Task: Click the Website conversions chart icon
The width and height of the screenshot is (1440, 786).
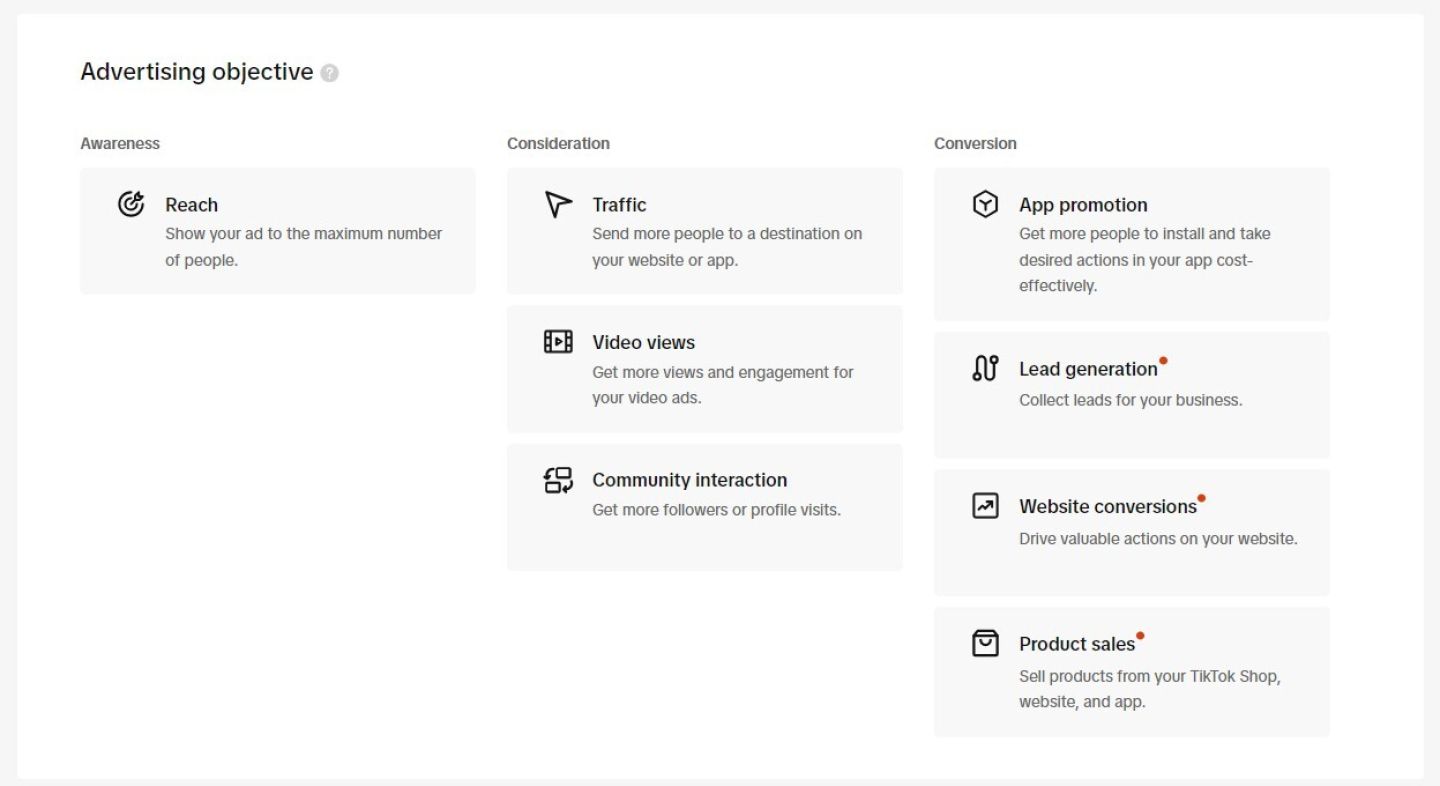Action: coord(985,506)
